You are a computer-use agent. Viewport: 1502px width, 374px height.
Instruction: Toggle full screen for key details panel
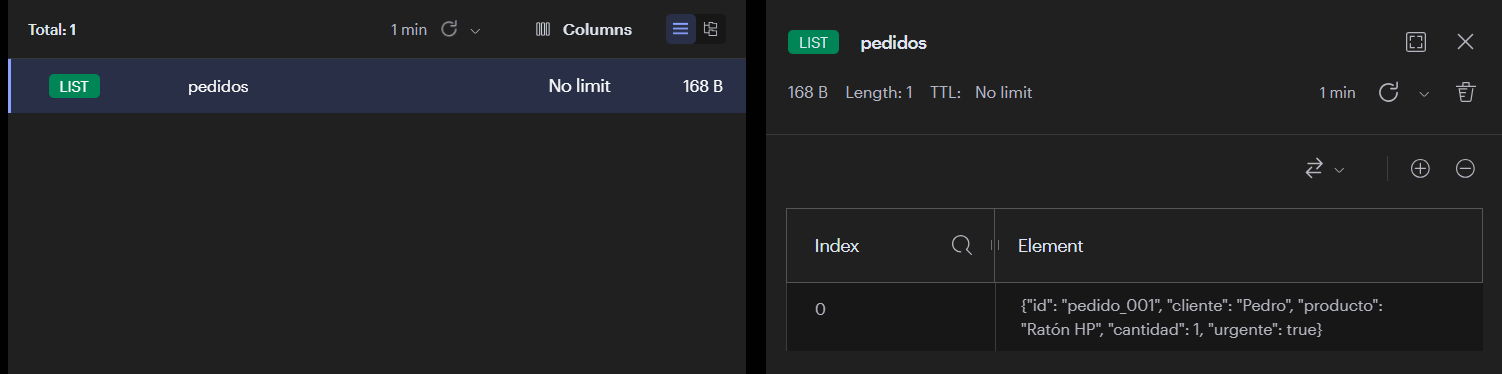tap(1416, 42)
